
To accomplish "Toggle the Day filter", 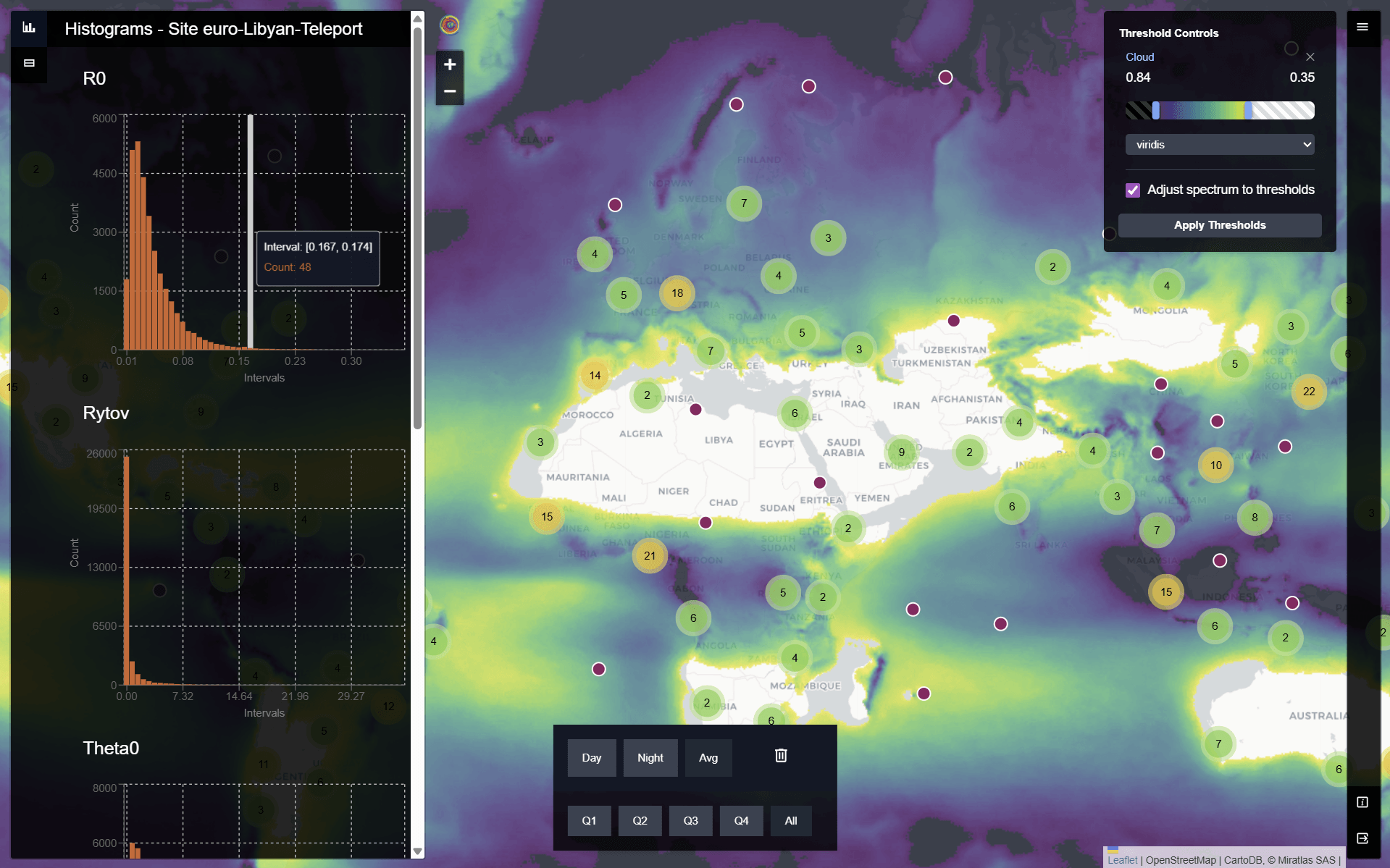I will click(x=591, y=758).
